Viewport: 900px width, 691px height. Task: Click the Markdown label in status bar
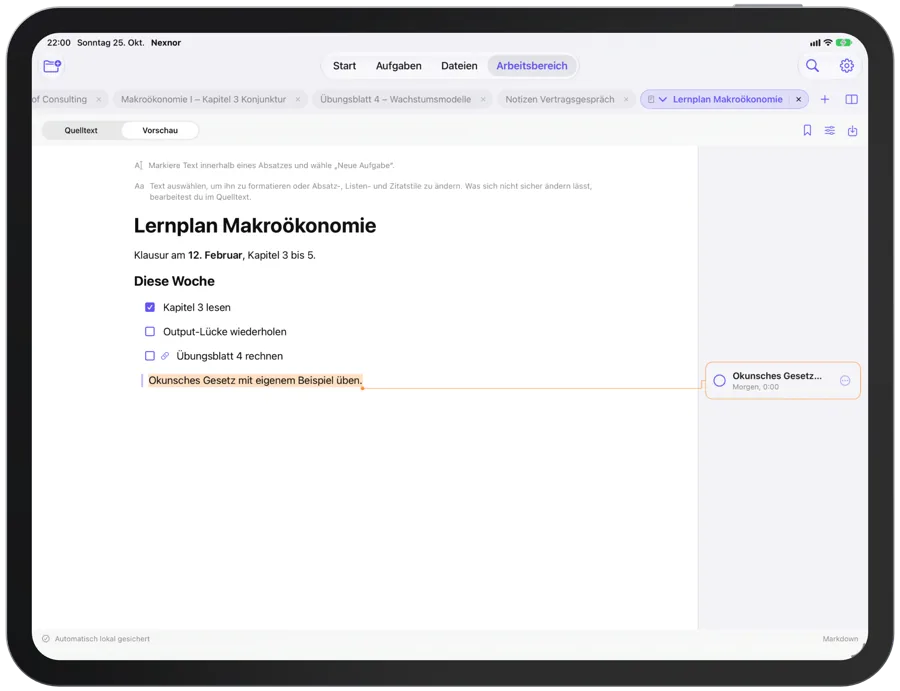840,639
